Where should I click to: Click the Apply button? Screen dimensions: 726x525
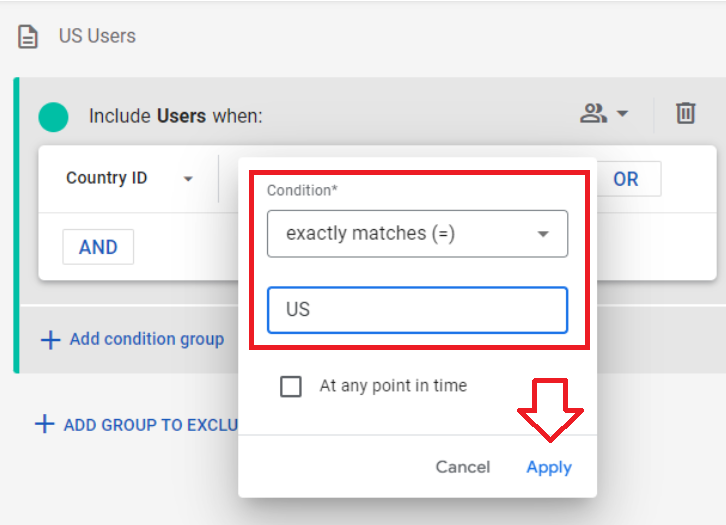[x=549, y=467]
